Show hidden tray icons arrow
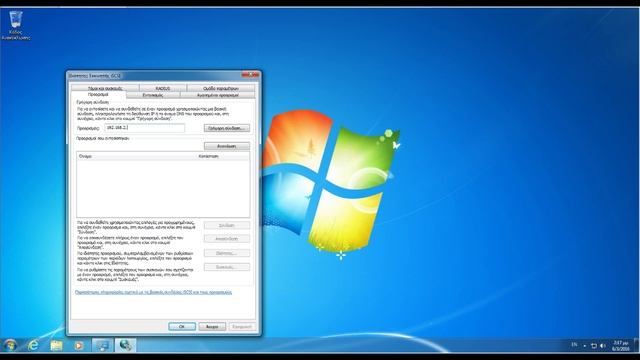640x360 pixels. point(584,346)
